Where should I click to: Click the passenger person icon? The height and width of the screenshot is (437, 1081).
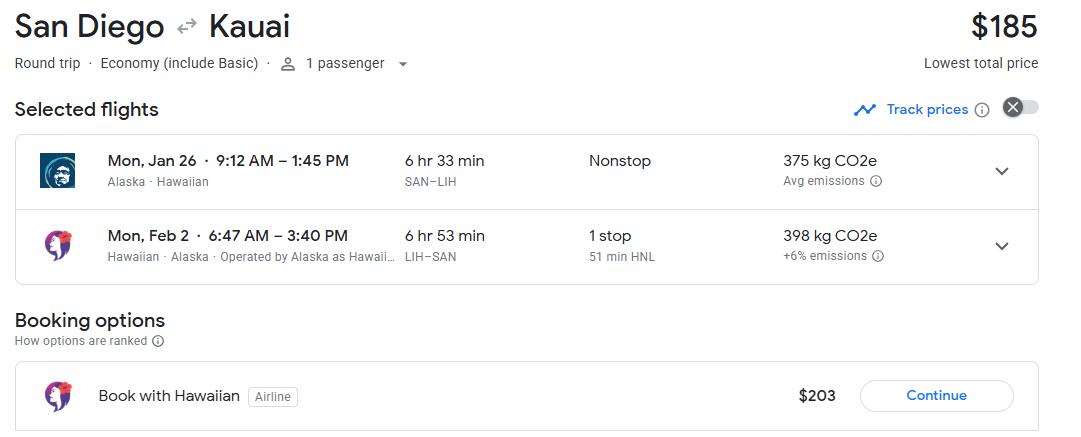tap(288, 64)
